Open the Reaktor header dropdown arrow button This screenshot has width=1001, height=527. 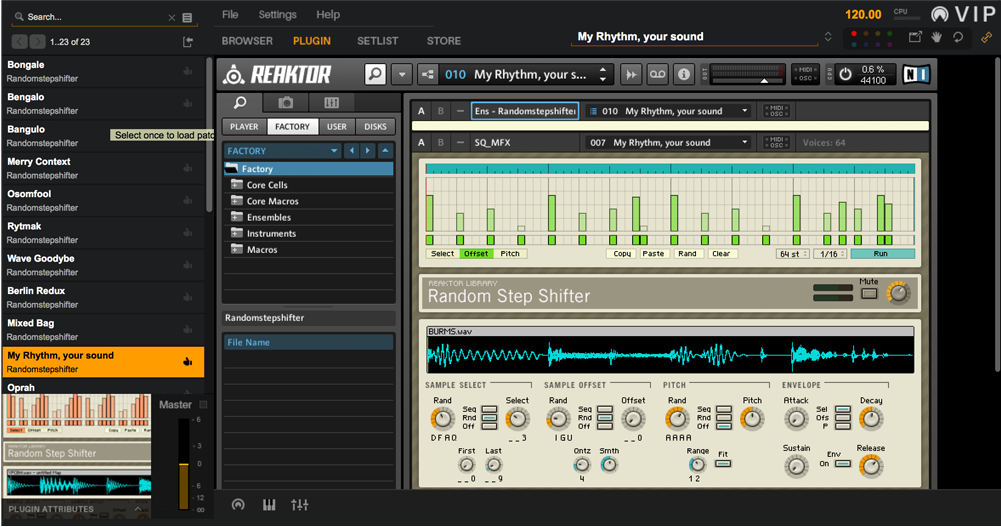[x=402, y=75]
